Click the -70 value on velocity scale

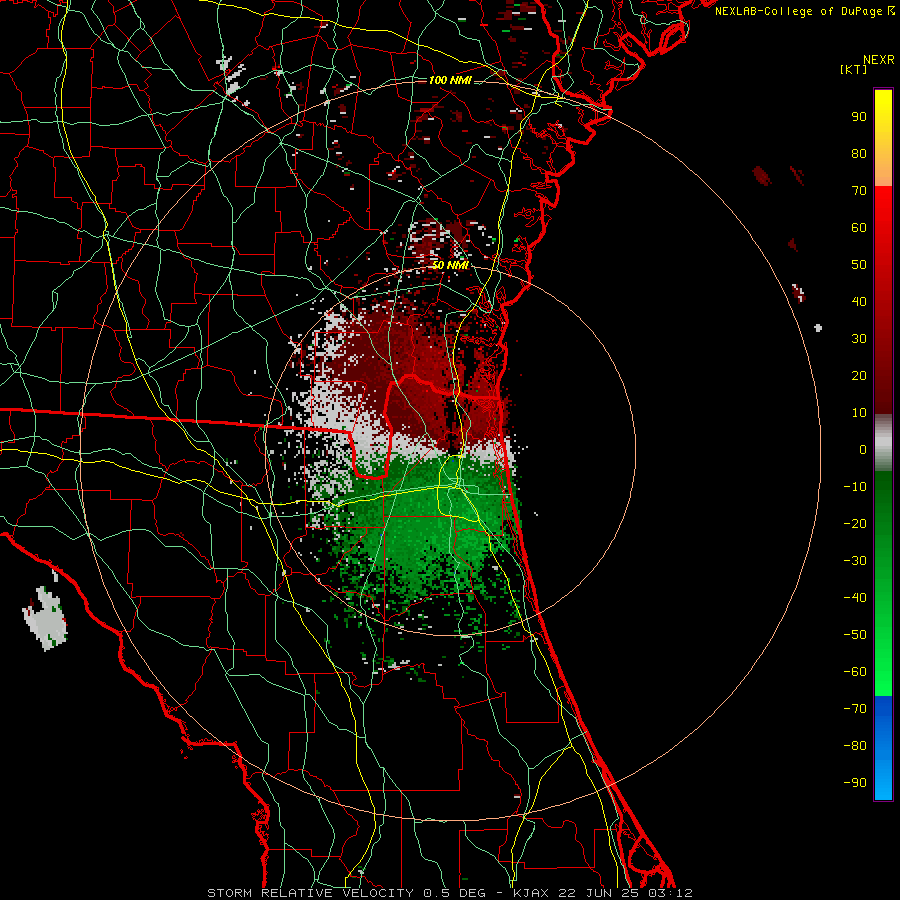pyautogui.click(x=855, y=709)
